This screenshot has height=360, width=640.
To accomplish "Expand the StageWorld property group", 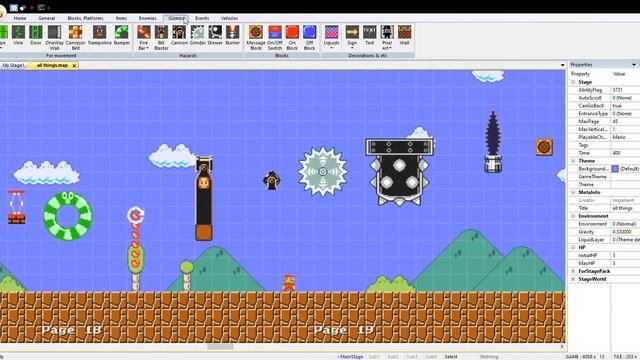I will click(573, 279).
